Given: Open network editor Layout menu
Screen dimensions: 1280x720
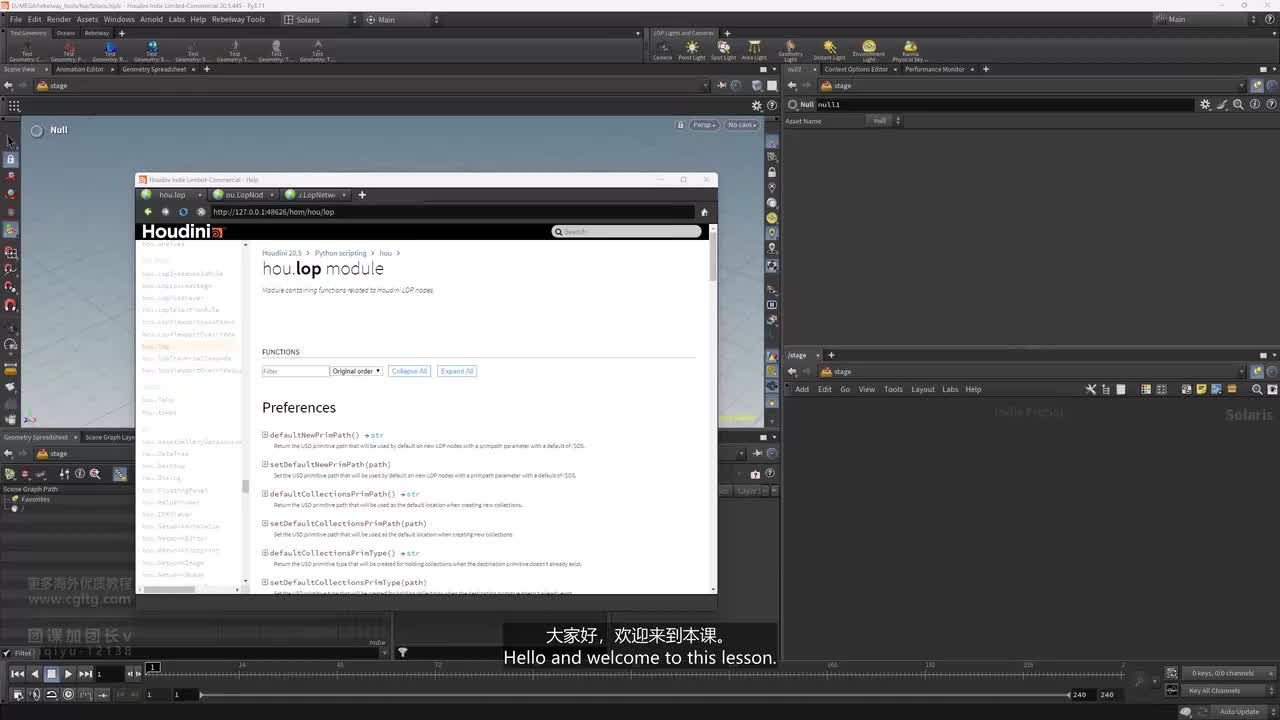Looking at the screenshot, I should tap(922, 389).
